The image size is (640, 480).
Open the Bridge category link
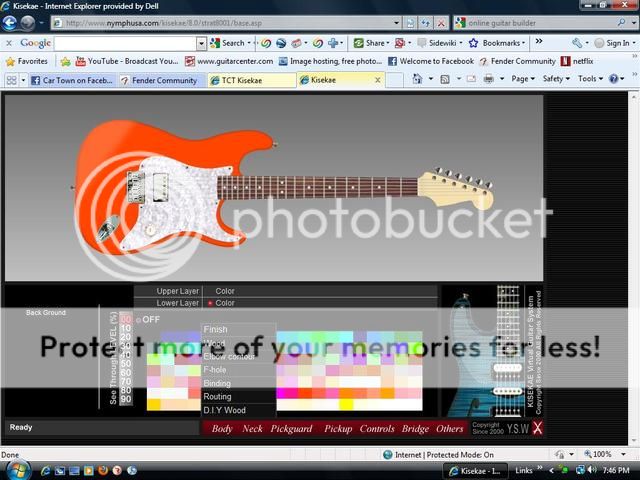click(x=415, y=428)
